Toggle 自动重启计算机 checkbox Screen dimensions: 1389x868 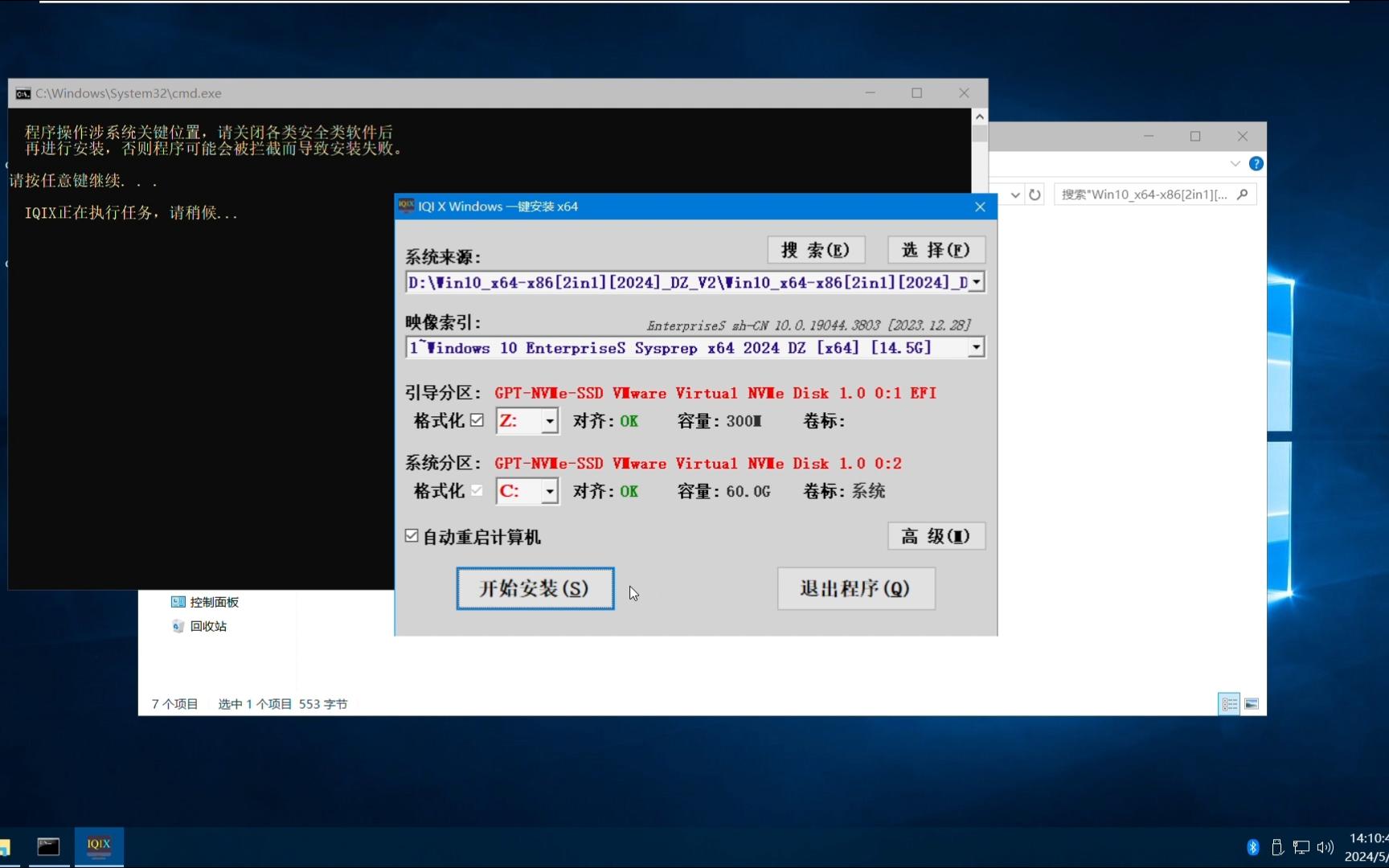[412, 536]
